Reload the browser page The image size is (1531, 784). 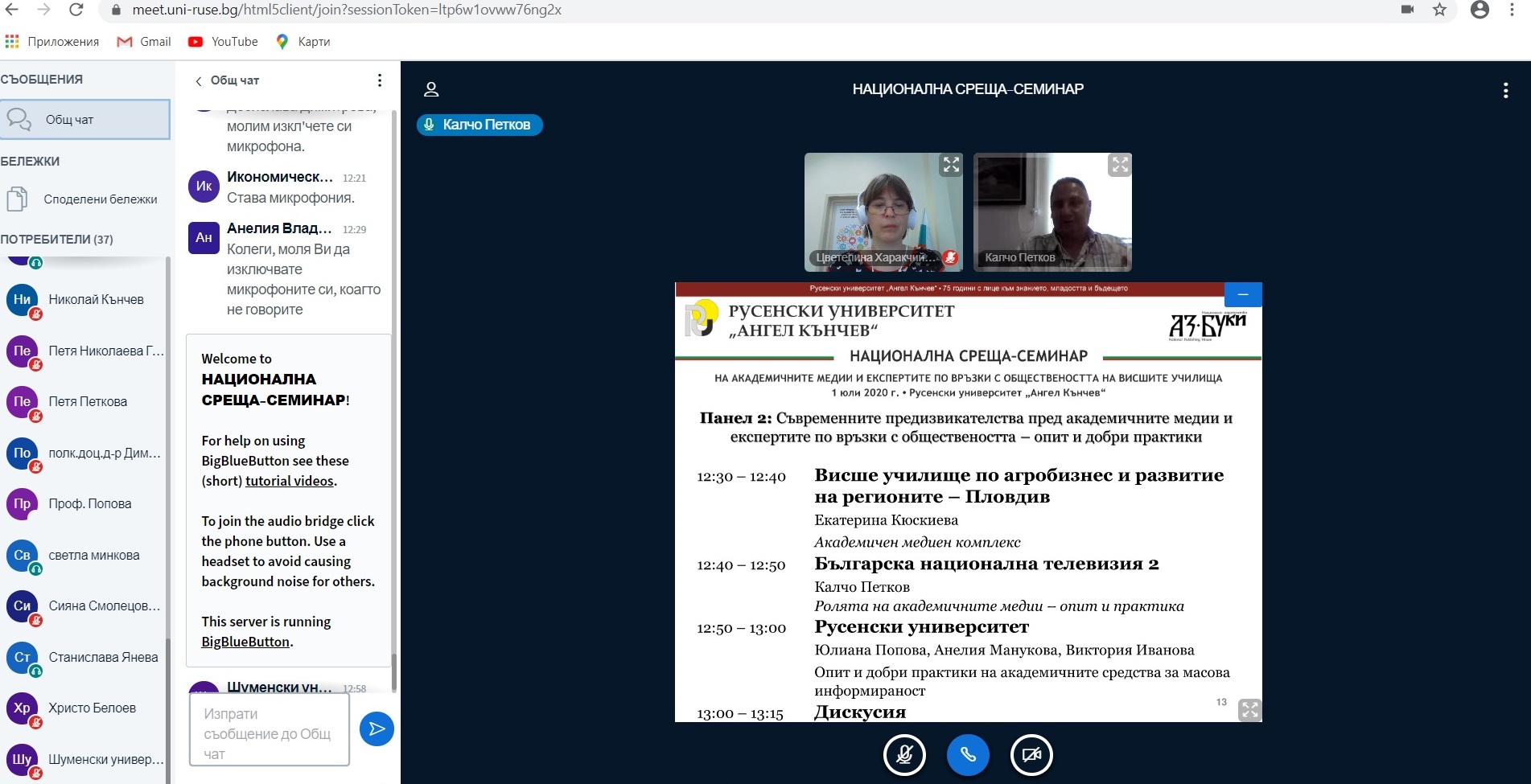point(76,10)
